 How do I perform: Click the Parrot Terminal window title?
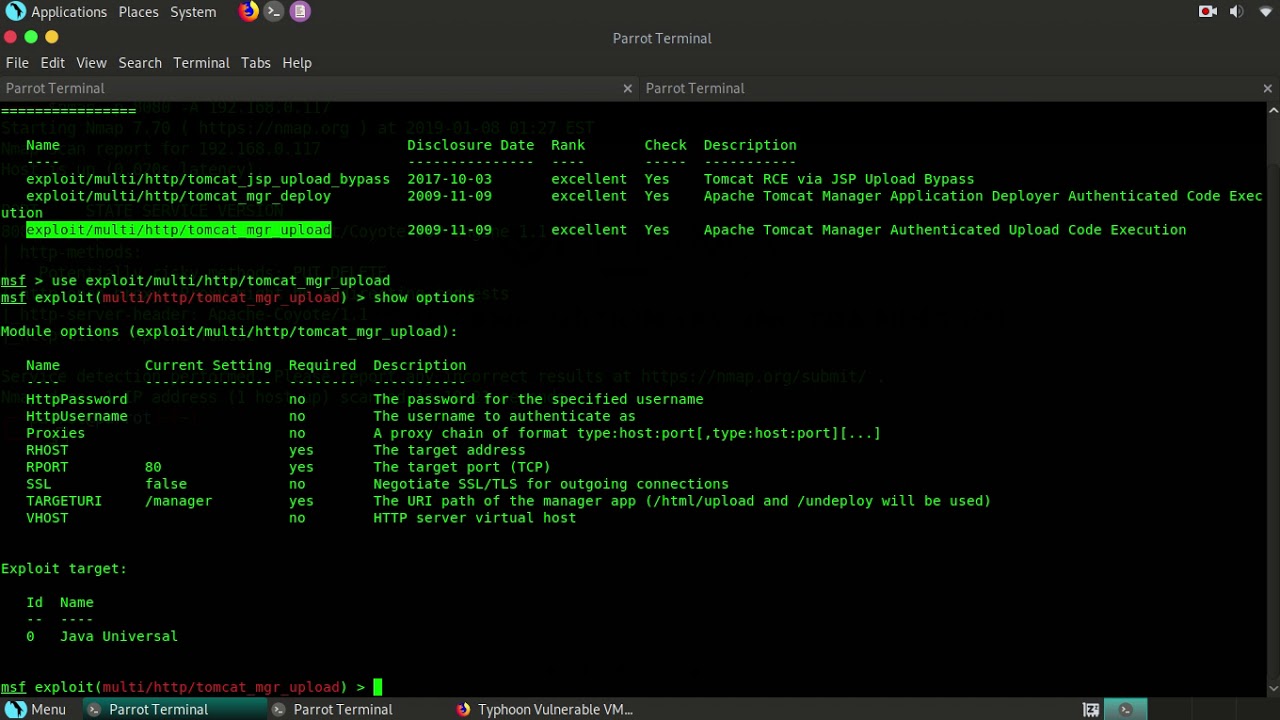pyautogui.click(x=662, y=38)
